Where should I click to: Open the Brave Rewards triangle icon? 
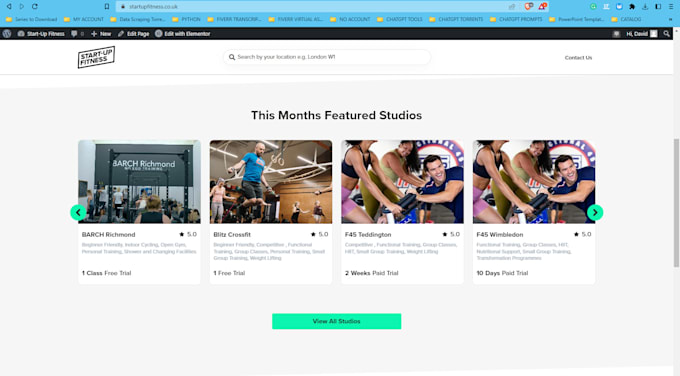[542, 7]
